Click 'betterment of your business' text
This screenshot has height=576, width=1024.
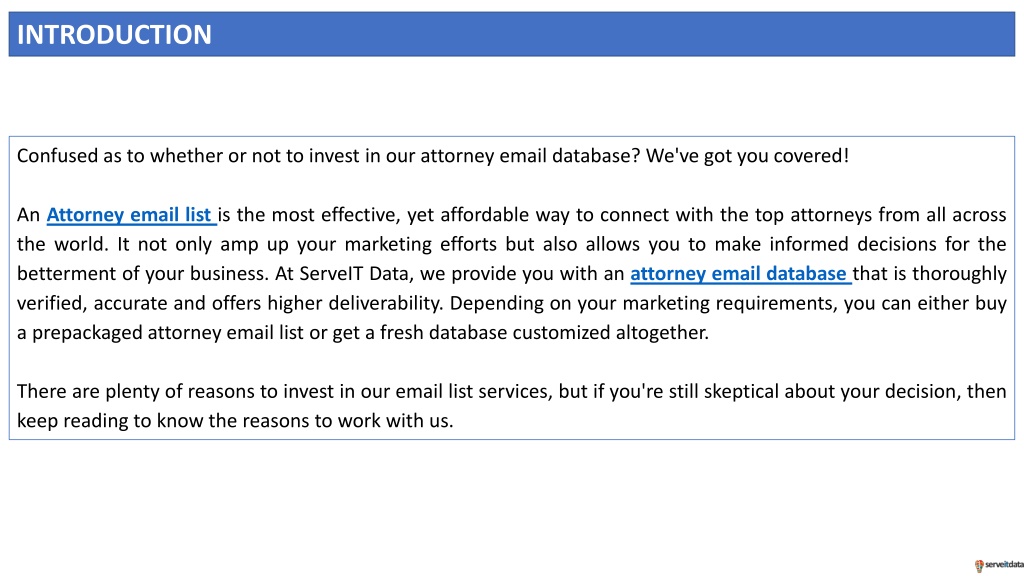coord(142,274)
